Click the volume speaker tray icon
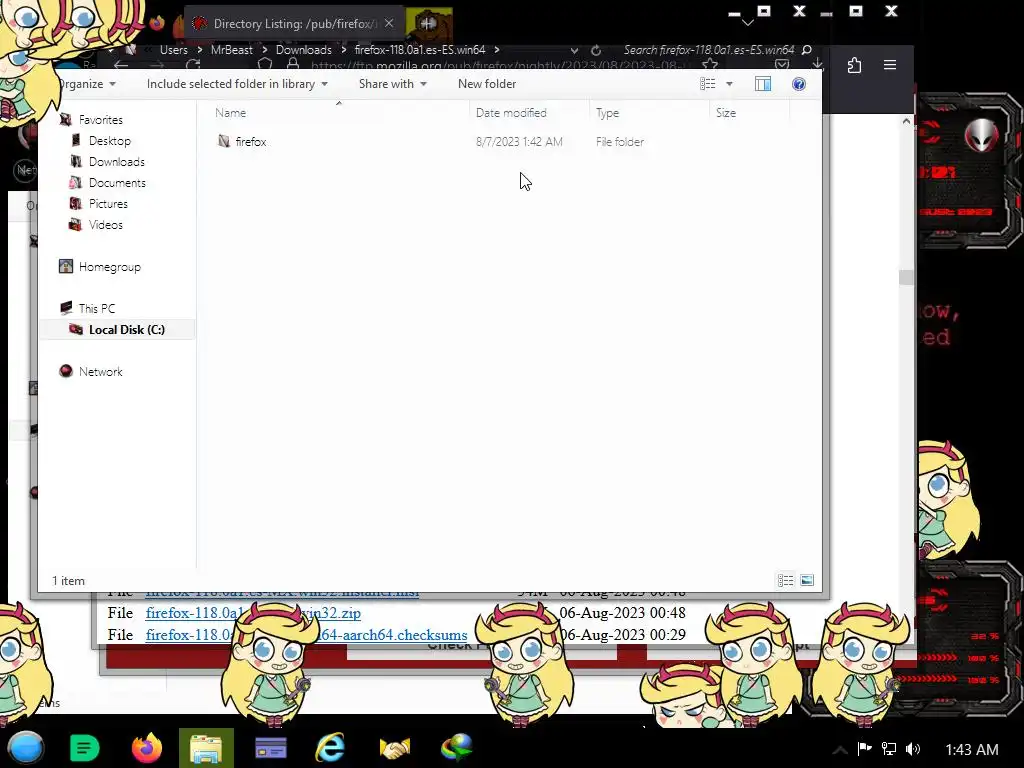Viewport: 1024px width, 768px height. (x=913, y=749)
